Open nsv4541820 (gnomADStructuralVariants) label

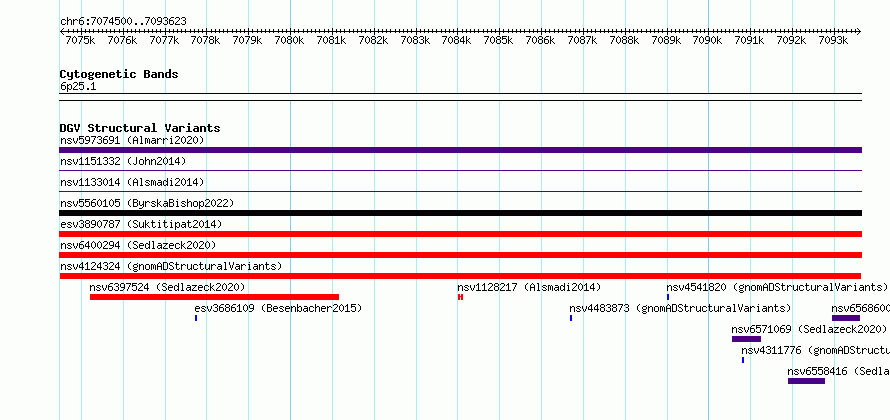tap(776, 287)
